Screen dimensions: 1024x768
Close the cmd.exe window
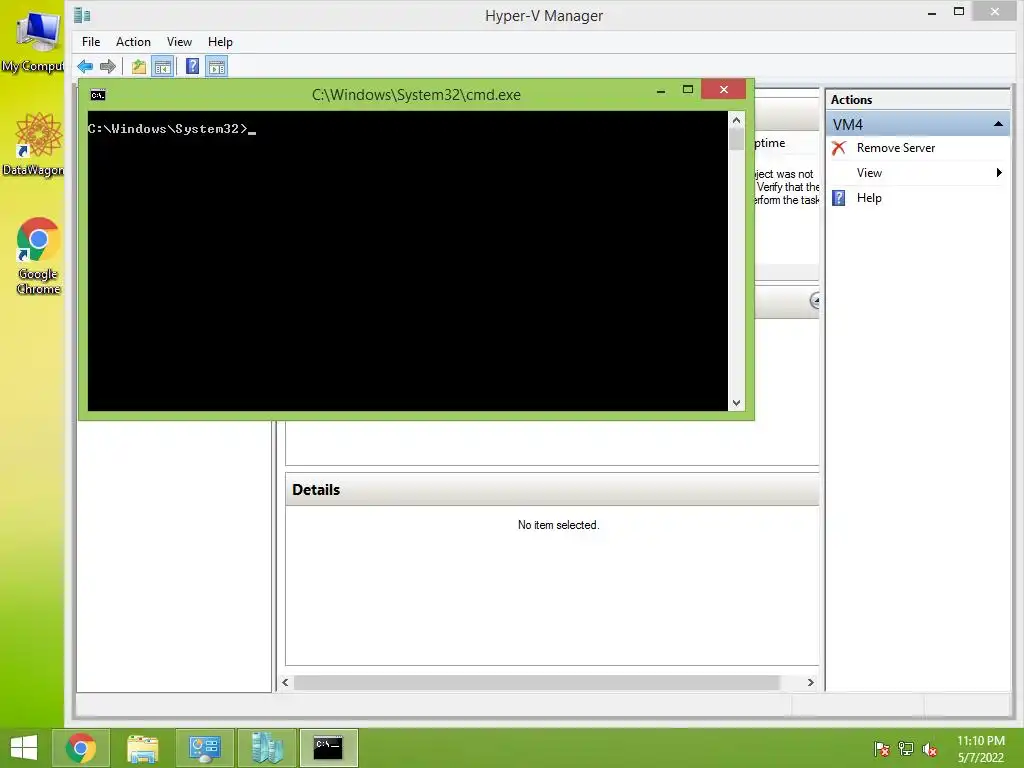(724, 89)
